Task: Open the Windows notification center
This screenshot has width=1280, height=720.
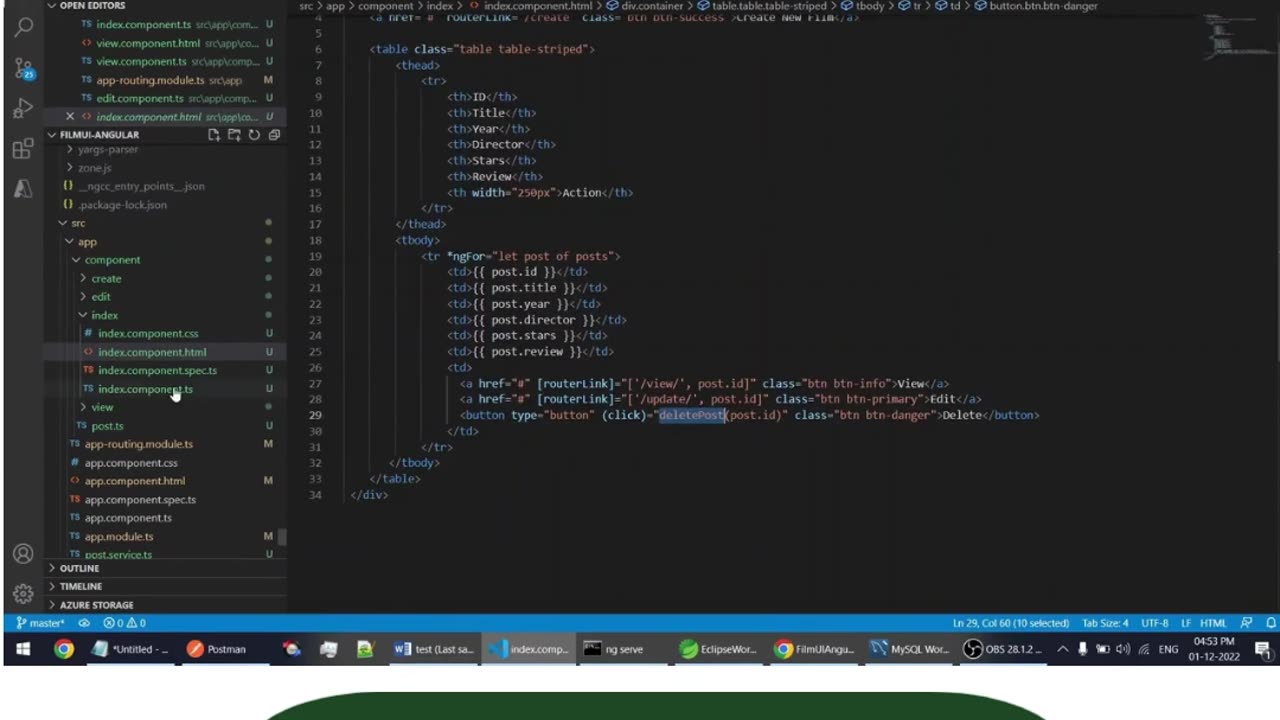Action: (x=1262, y=650)
